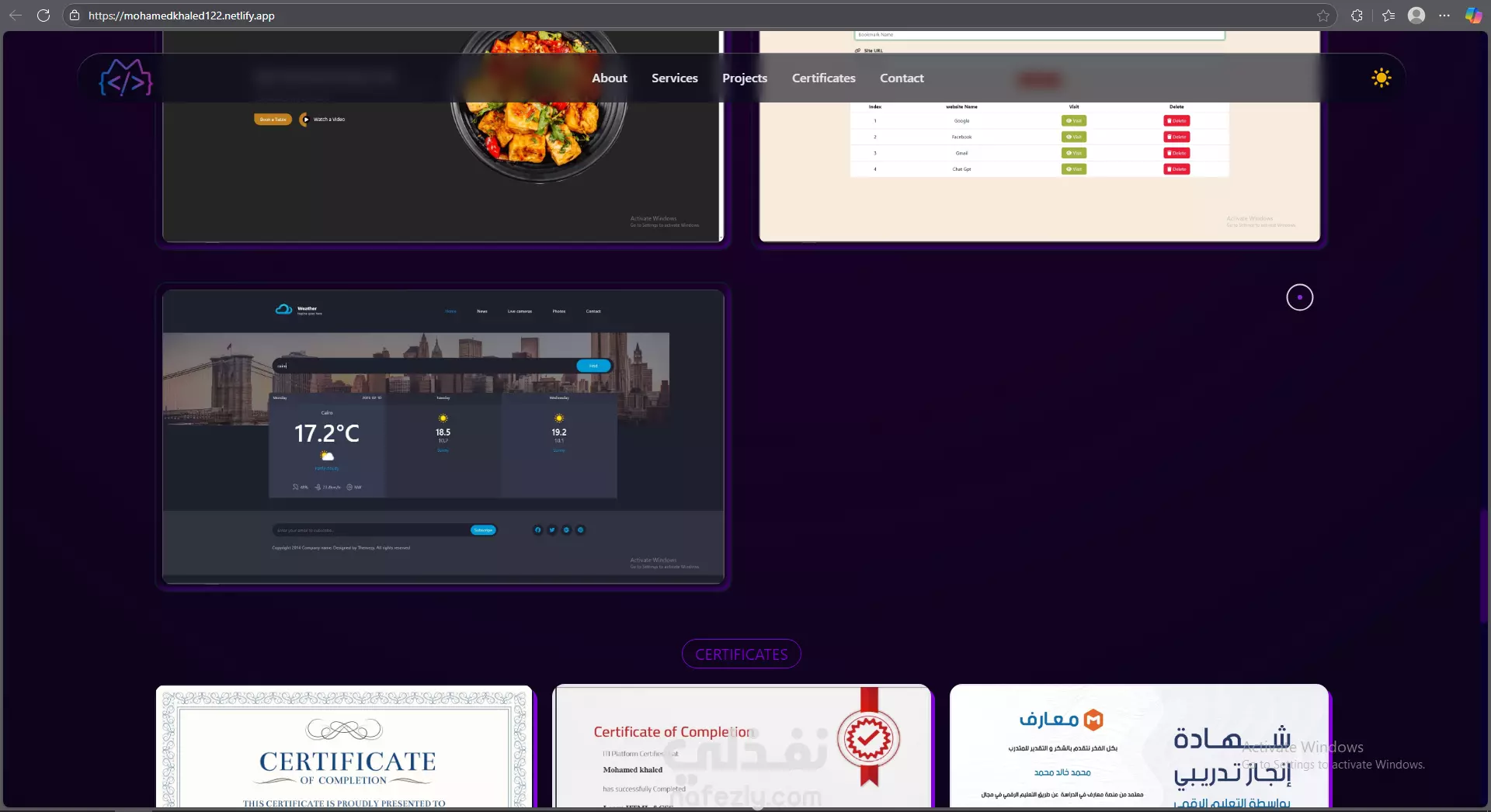Image resolution: width=1491 pixels, height=812 pixels.
Task: Click the weather email subscribe field
Action: pyautogui.click(x=371, y=530)
